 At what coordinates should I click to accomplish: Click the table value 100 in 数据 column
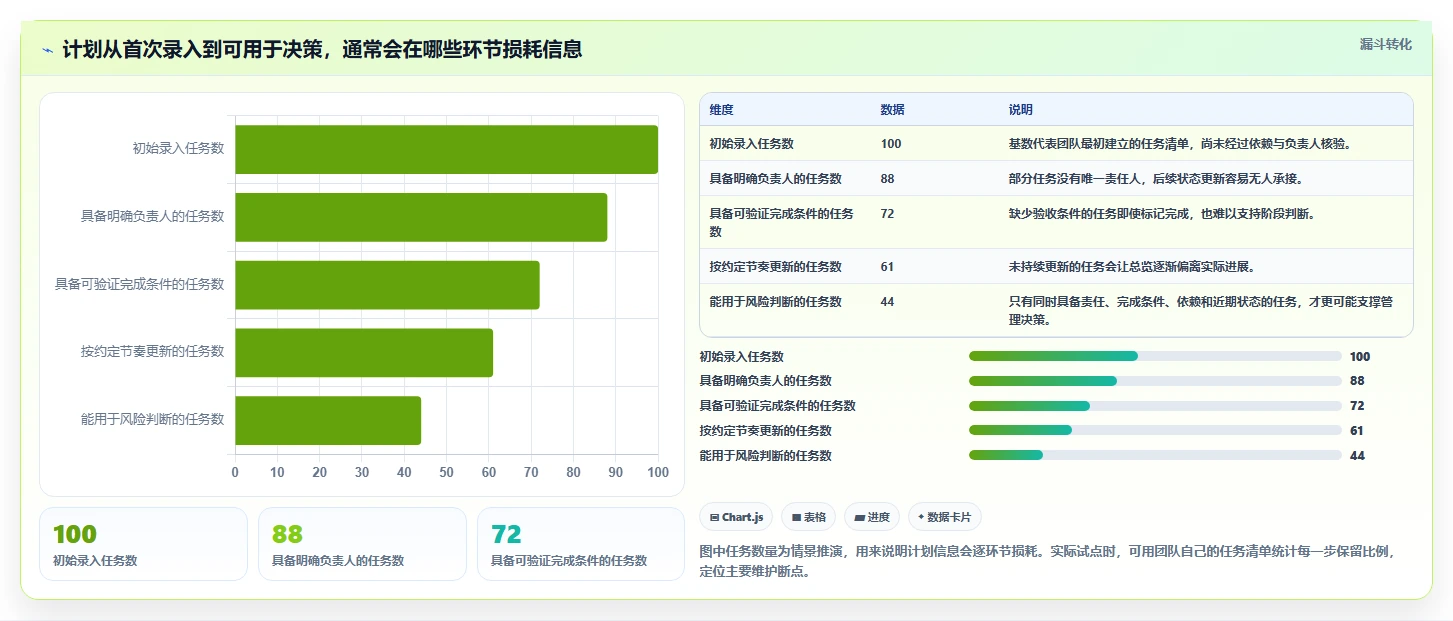click(x=891, y=144)
